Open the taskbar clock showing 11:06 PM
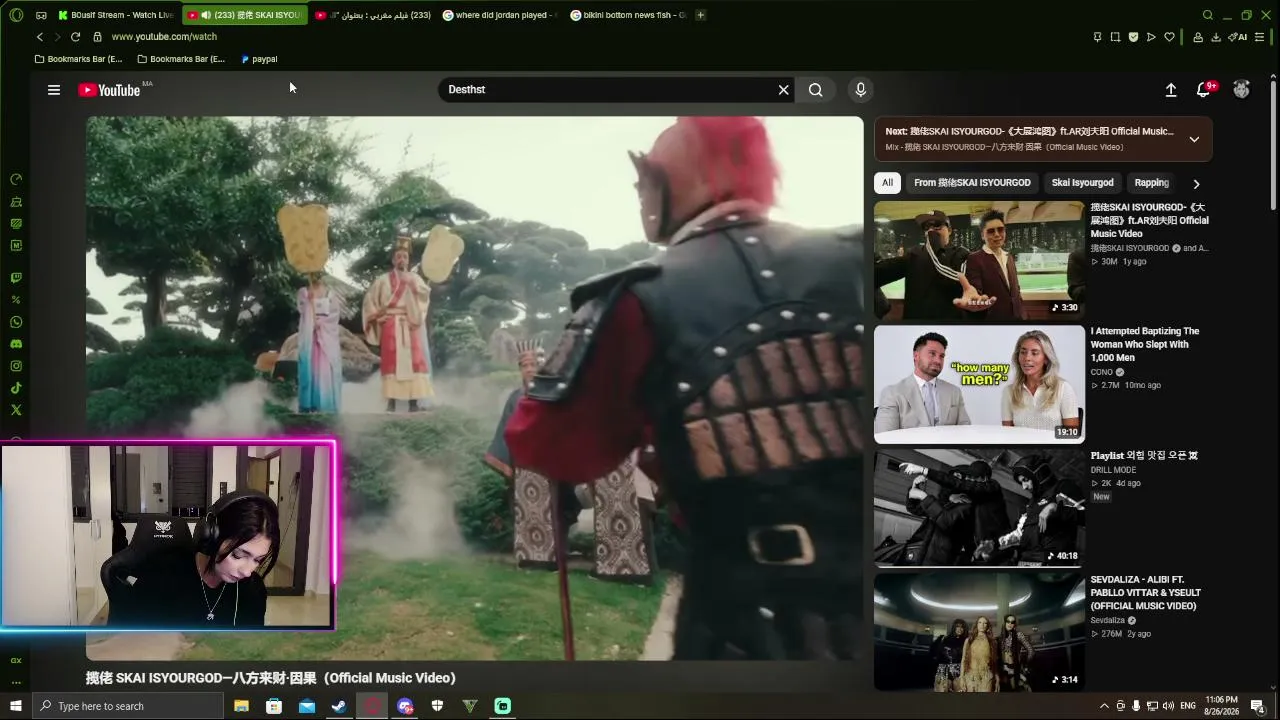The height and width of the screenshot is (720, 1280). click(1221, 706)
